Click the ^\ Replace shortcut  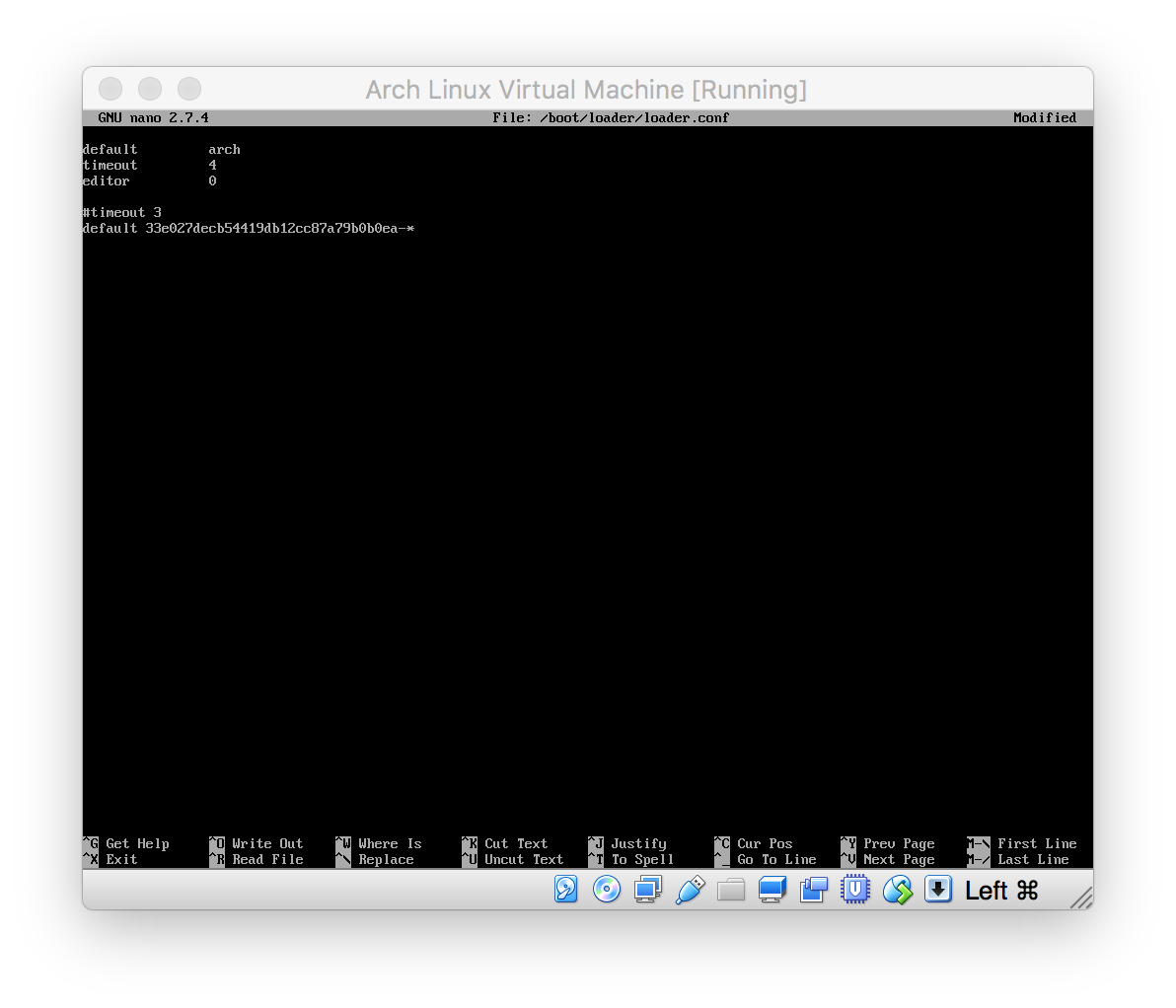[374, 859]
